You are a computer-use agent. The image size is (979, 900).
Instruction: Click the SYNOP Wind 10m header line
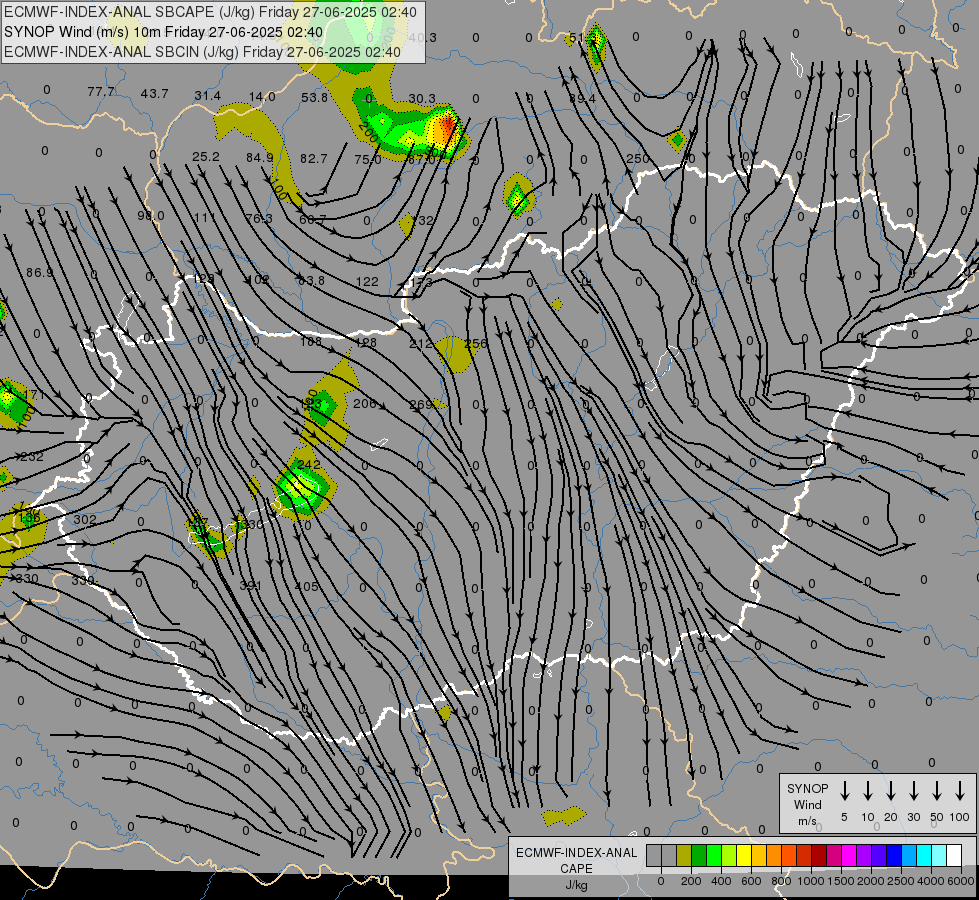coord(163,32)
